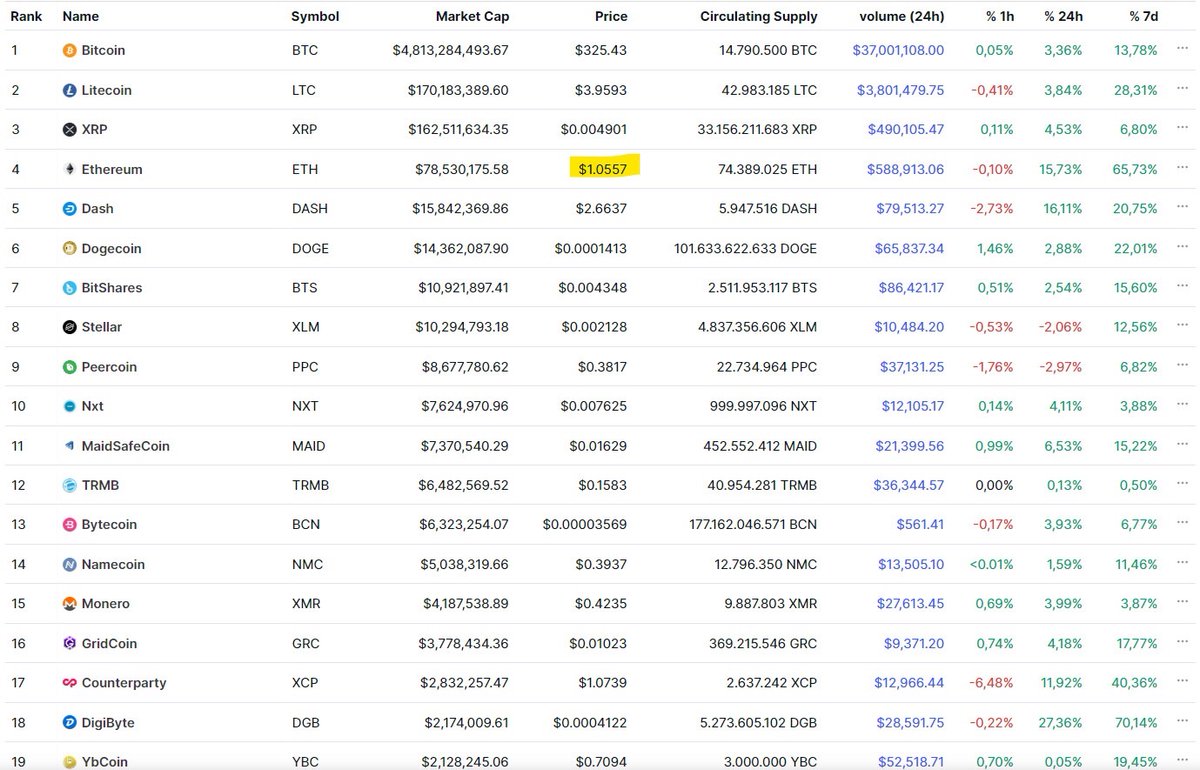Click the Bitcoin coin logo icon

[70, 50]
